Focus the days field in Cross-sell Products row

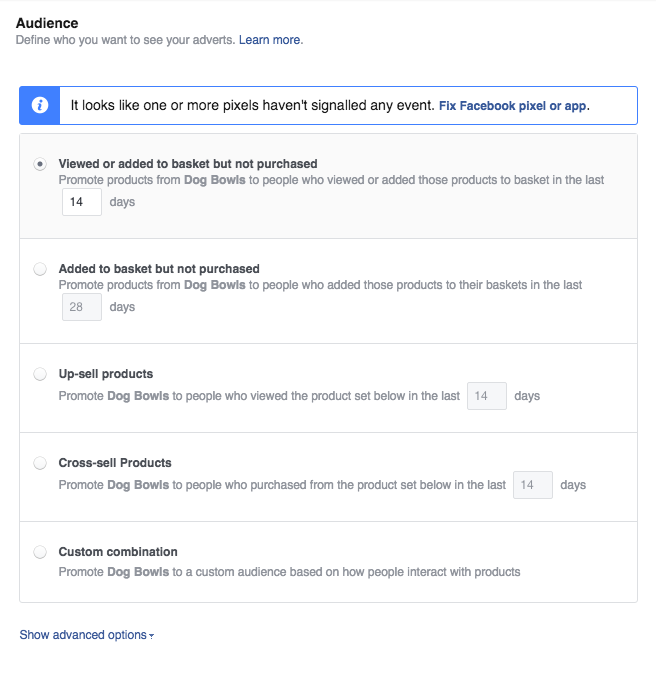point(532,485)
